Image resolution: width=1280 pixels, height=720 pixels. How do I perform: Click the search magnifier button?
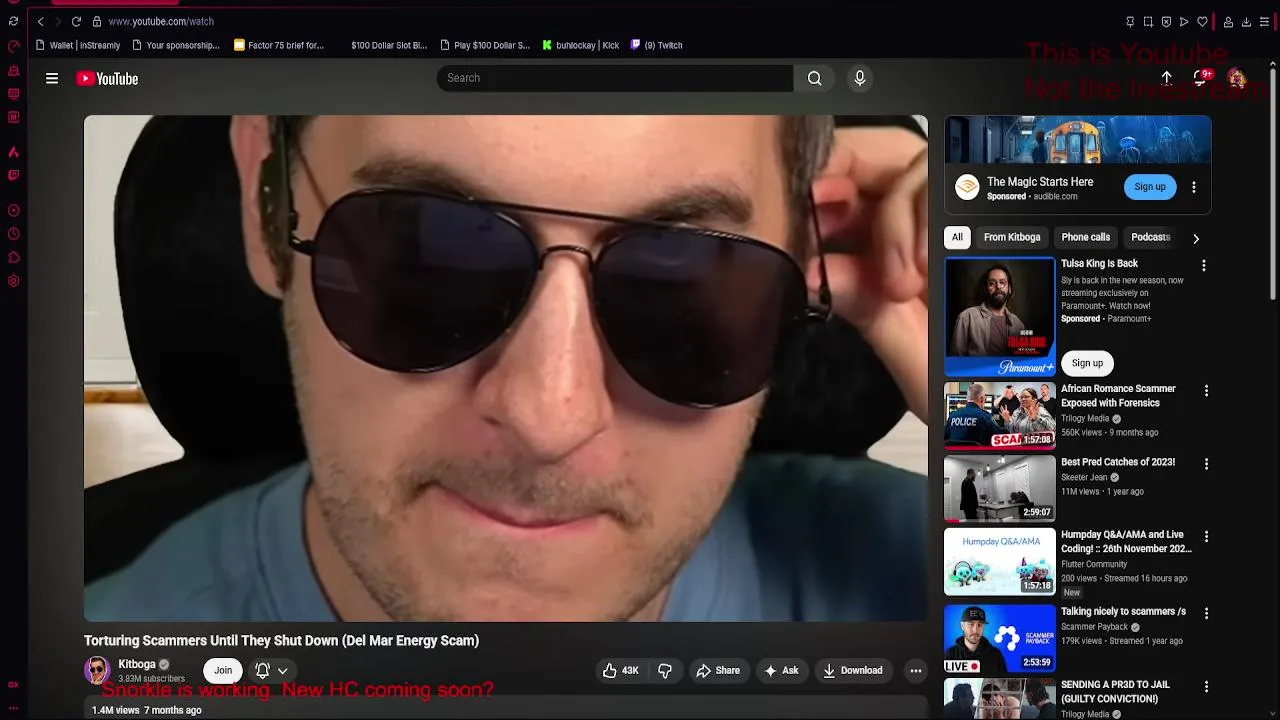point(815,78)
